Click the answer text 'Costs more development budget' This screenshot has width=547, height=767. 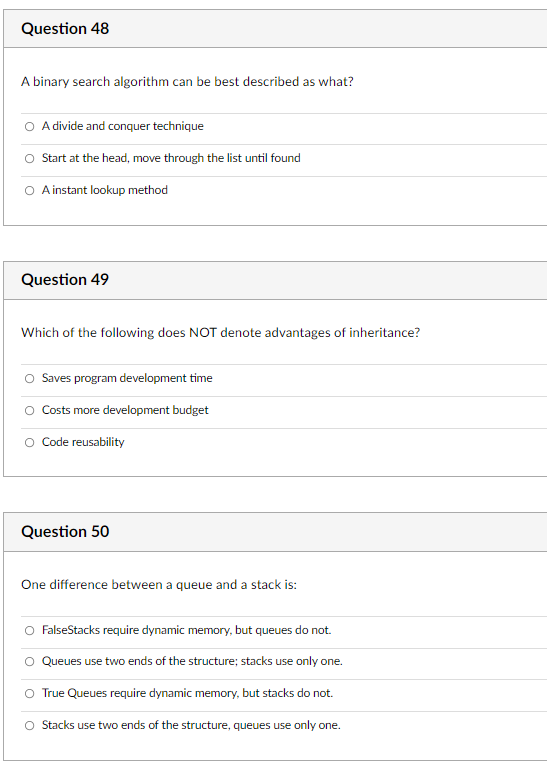pyautogui.click(x=125, y=410)
